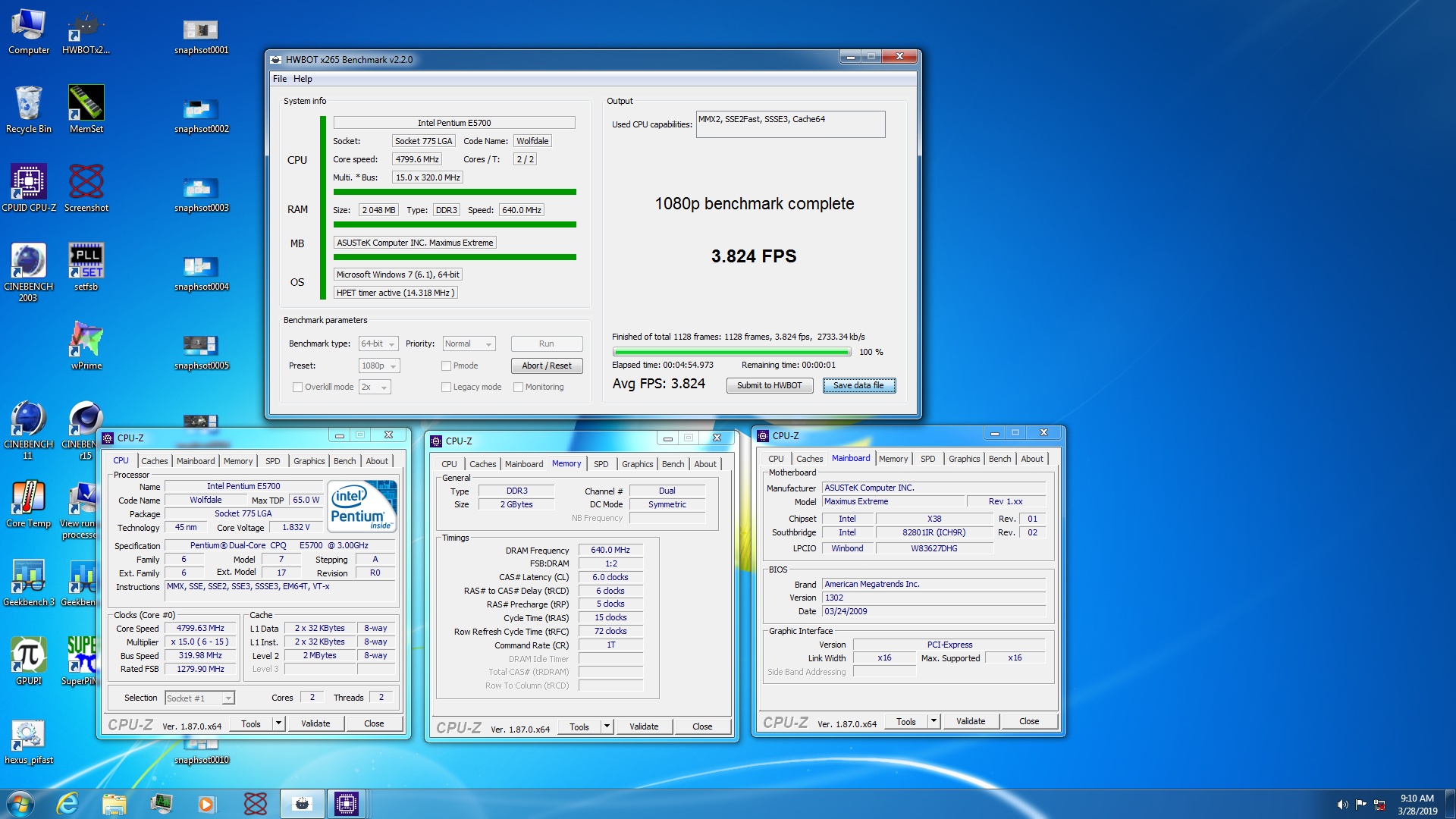Launch wPrime from the desktop
This screenshot has height=819, width=1456.
click(86, 347)
